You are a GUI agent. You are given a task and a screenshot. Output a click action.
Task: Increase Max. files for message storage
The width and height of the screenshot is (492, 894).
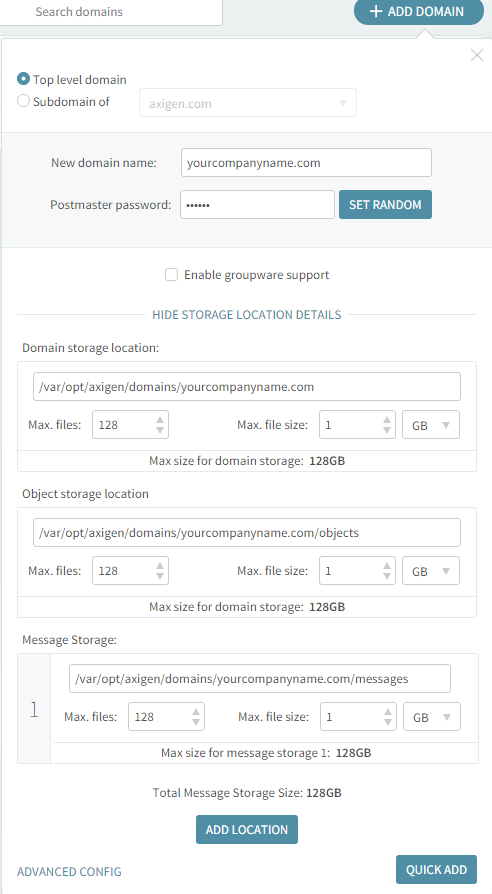pyautogui.click(x=196, y=712)
